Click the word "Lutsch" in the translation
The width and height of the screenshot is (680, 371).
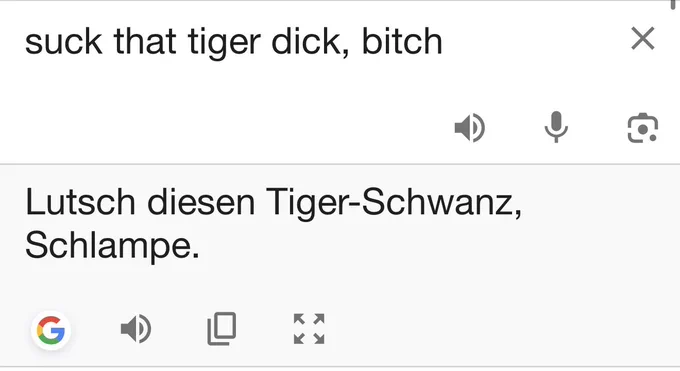(x=80, y=202)
